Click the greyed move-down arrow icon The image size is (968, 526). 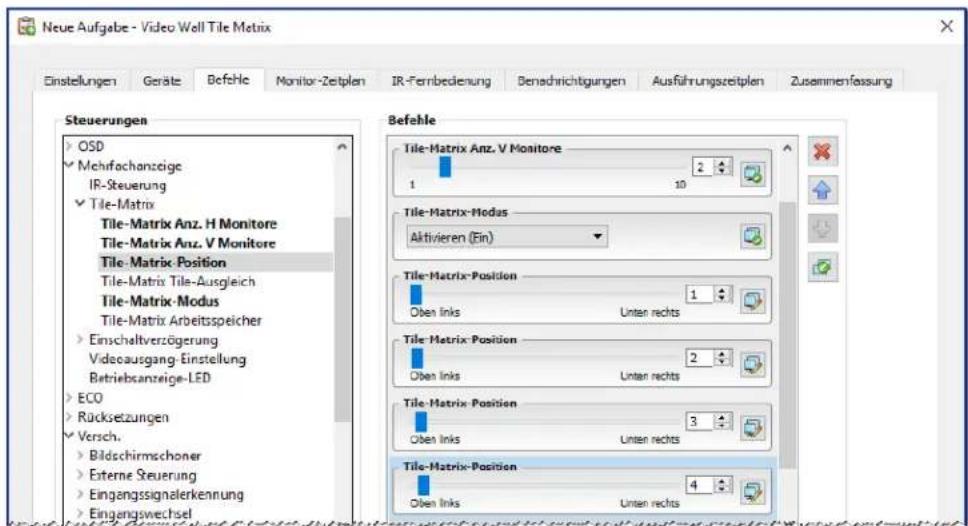[x=822, y=228]
